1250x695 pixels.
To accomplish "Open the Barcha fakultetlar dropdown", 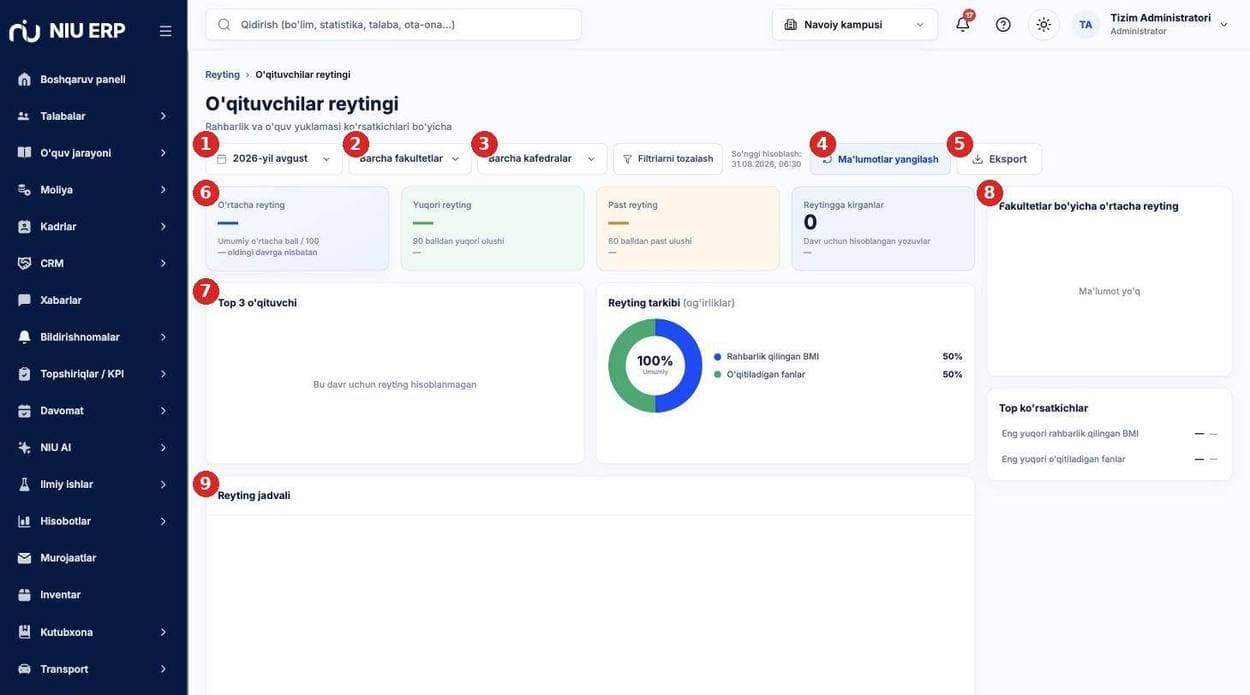I will [x=410, y=159].
